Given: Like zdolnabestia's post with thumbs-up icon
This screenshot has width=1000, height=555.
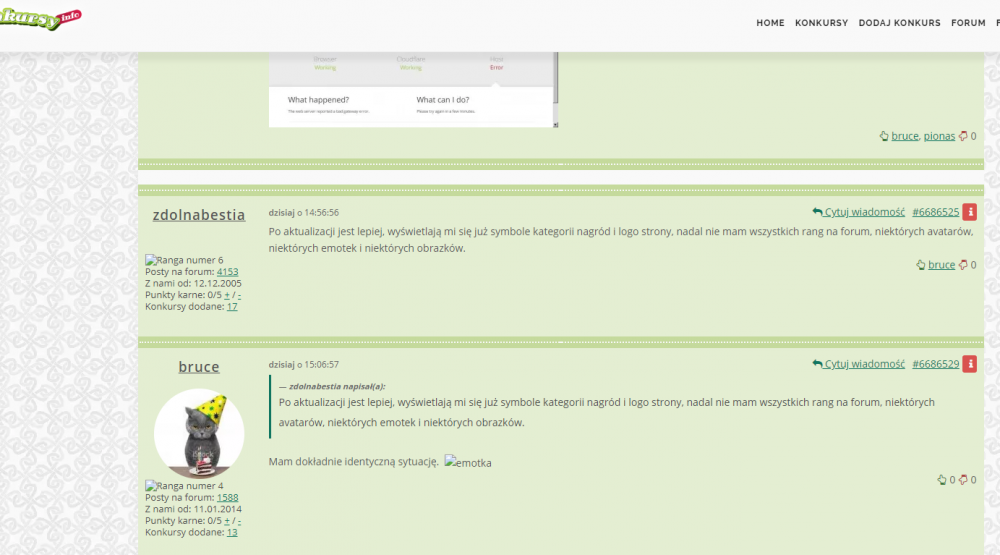Looking at the screenshot, I should [x=920, y=265].
